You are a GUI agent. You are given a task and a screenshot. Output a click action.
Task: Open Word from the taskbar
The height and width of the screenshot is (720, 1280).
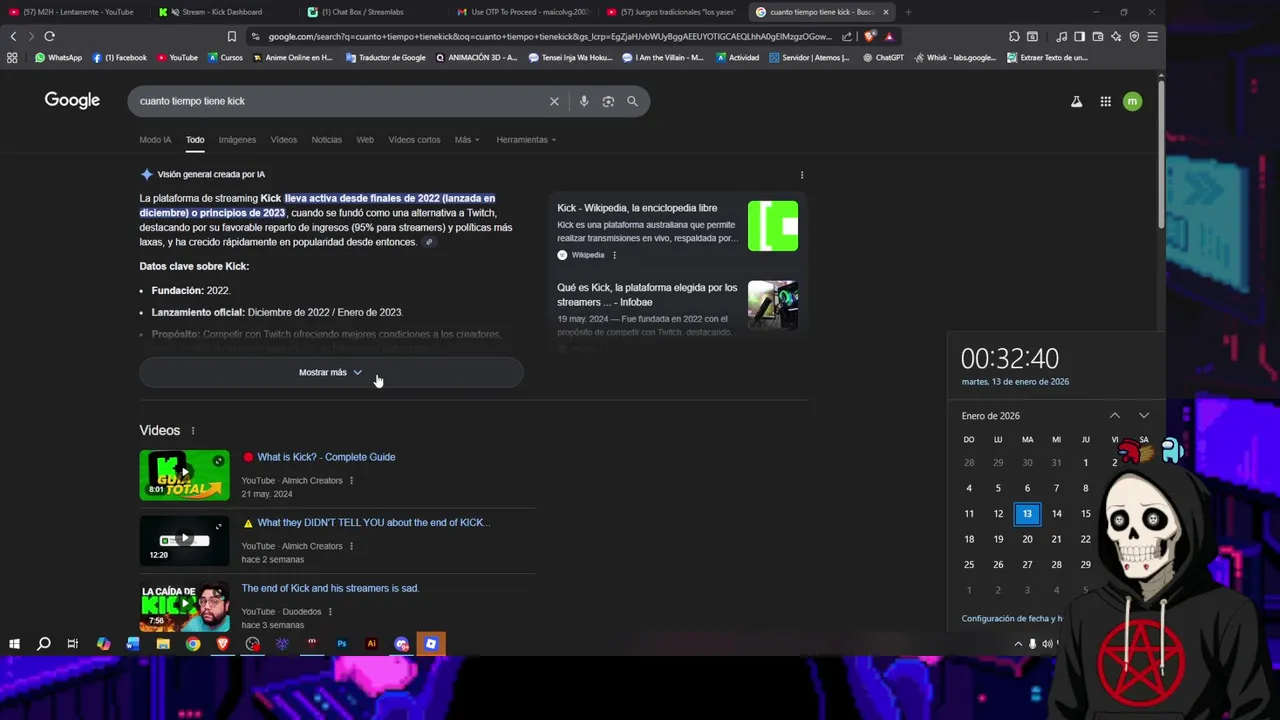(x=133, y=644)
